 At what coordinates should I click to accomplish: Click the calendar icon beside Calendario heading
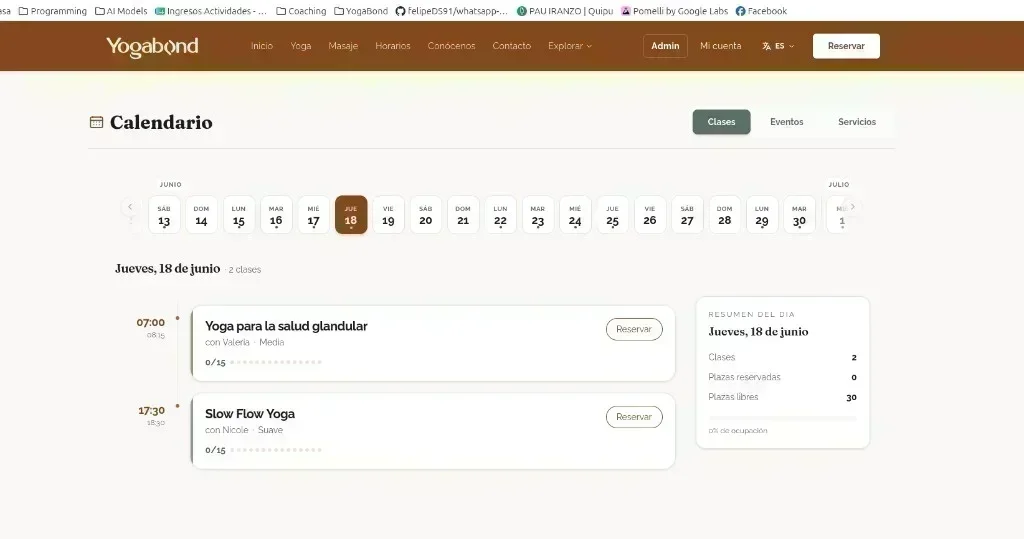pyautogui.click(x=96, y=122)
